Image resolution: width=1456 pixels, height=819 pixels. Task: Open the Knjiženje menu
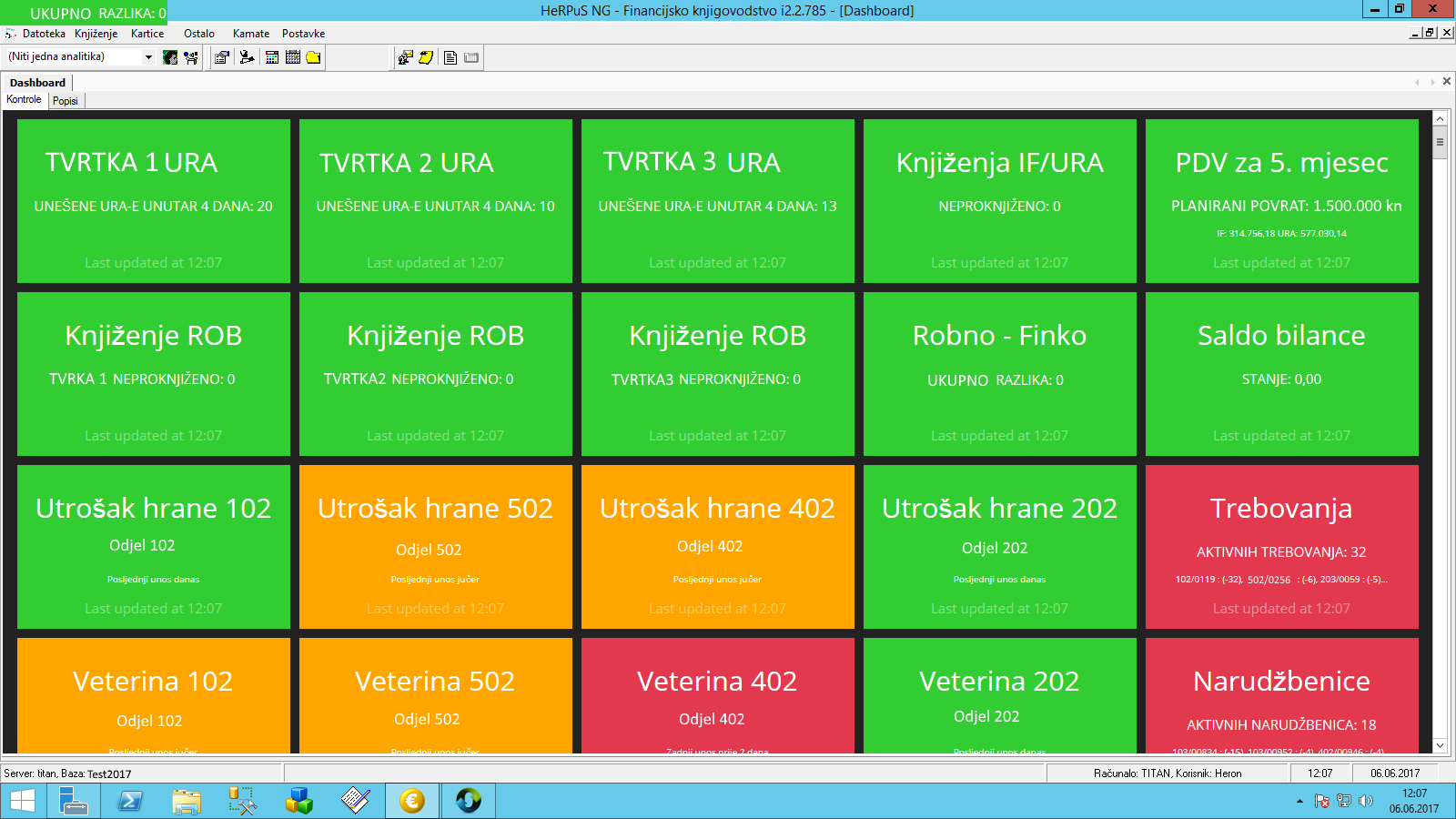[x=96, y=34]
